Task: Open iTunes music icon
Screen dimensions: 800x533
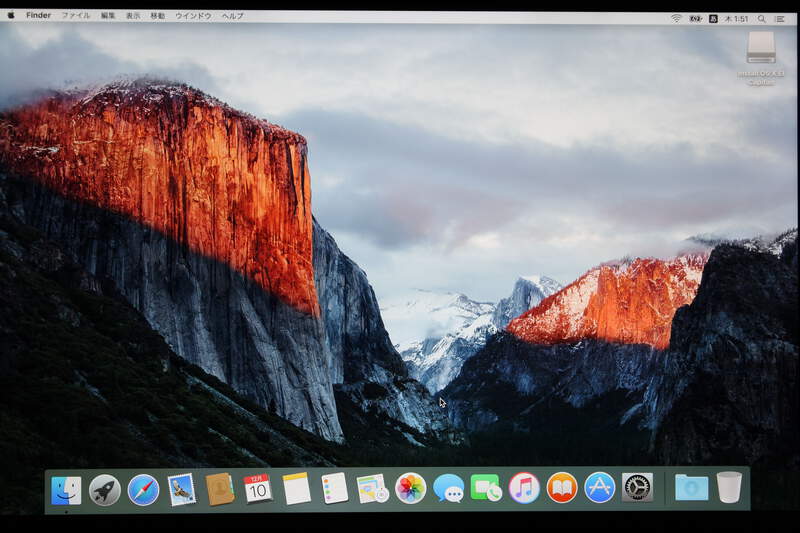Action: point(524,488)
